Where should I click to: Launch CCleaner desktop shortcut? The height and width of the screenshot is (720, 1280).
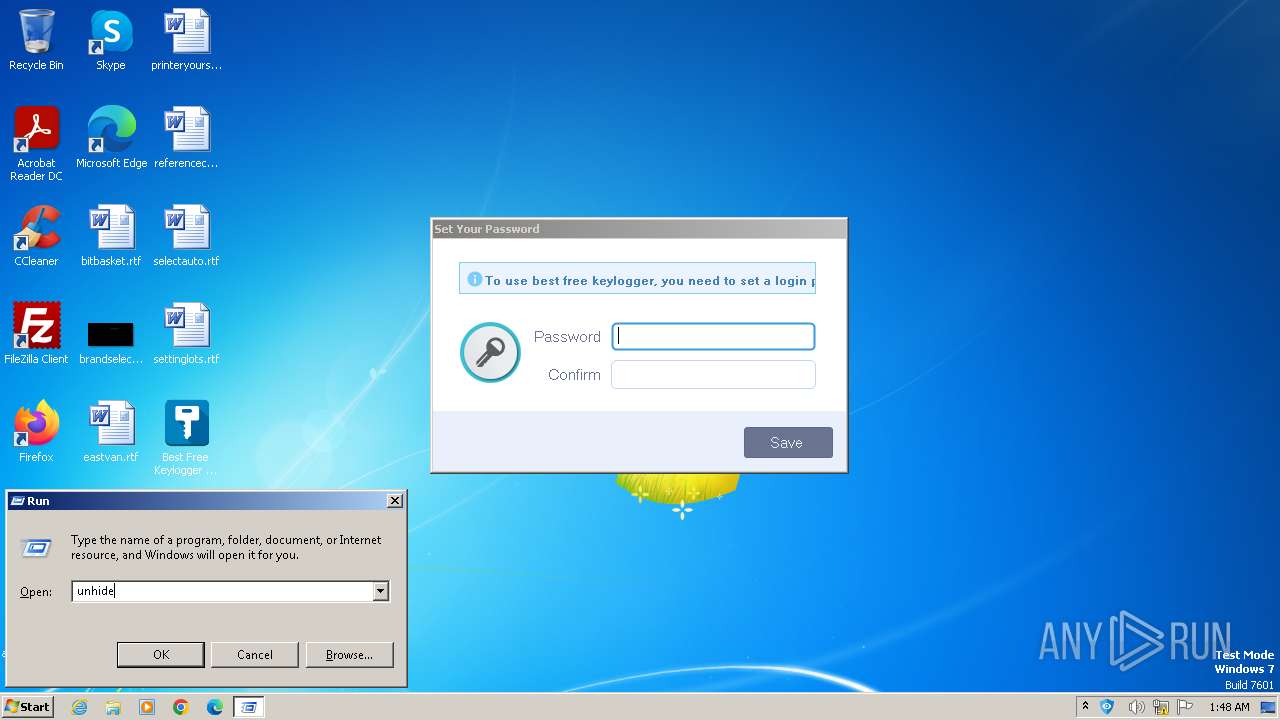(36, 236)
